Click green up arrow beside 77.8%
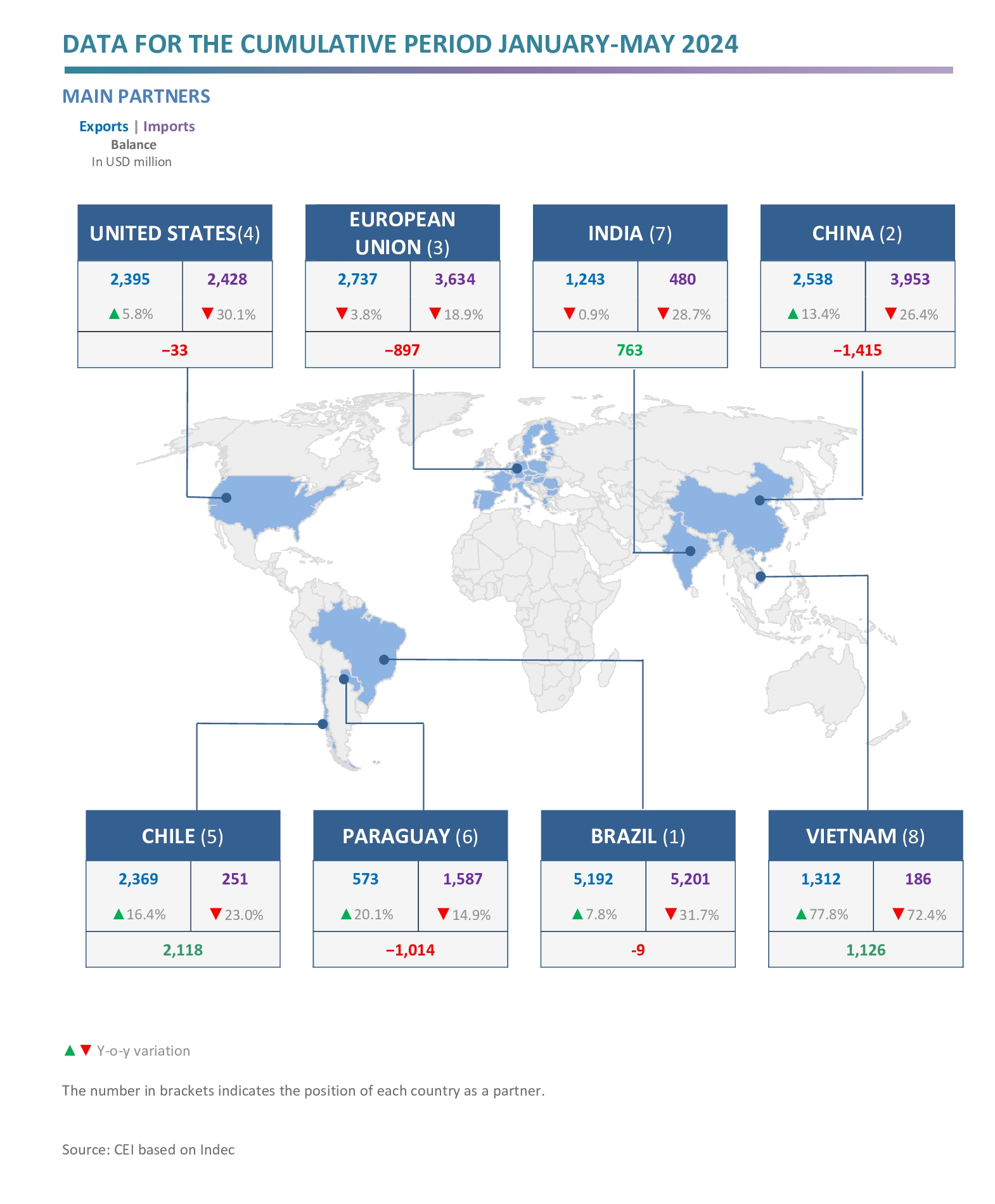The image size is (995, 1204). coord(801,914)
